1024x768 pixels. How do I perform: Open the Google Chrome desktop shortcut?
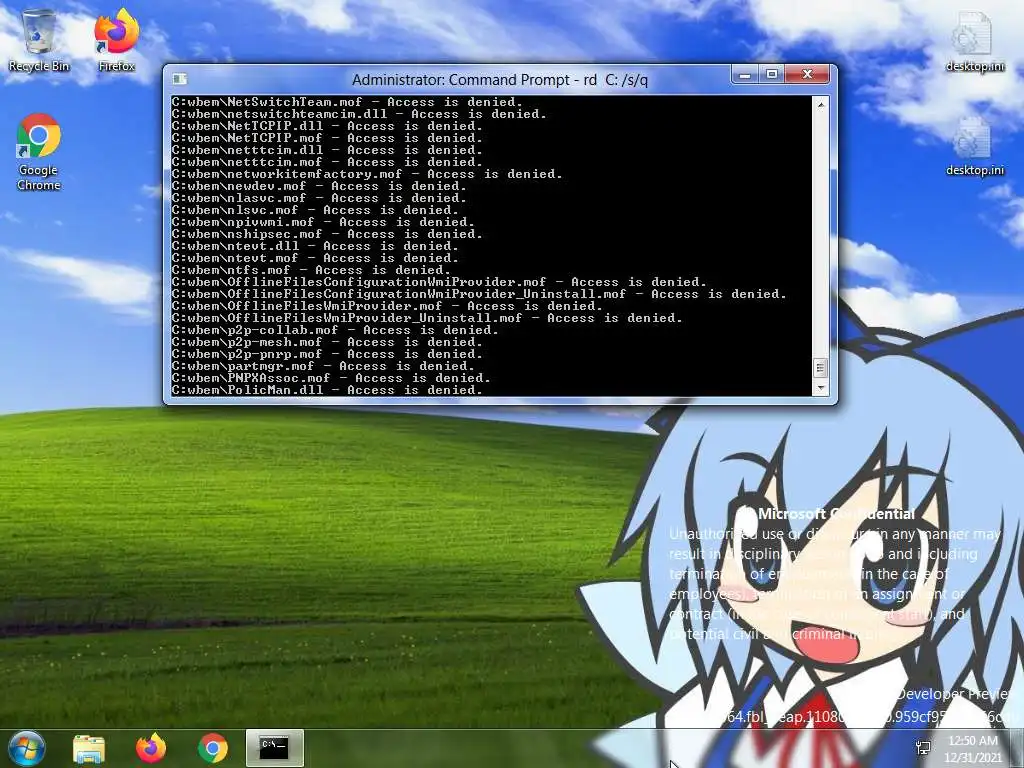(x=39, y=152)
